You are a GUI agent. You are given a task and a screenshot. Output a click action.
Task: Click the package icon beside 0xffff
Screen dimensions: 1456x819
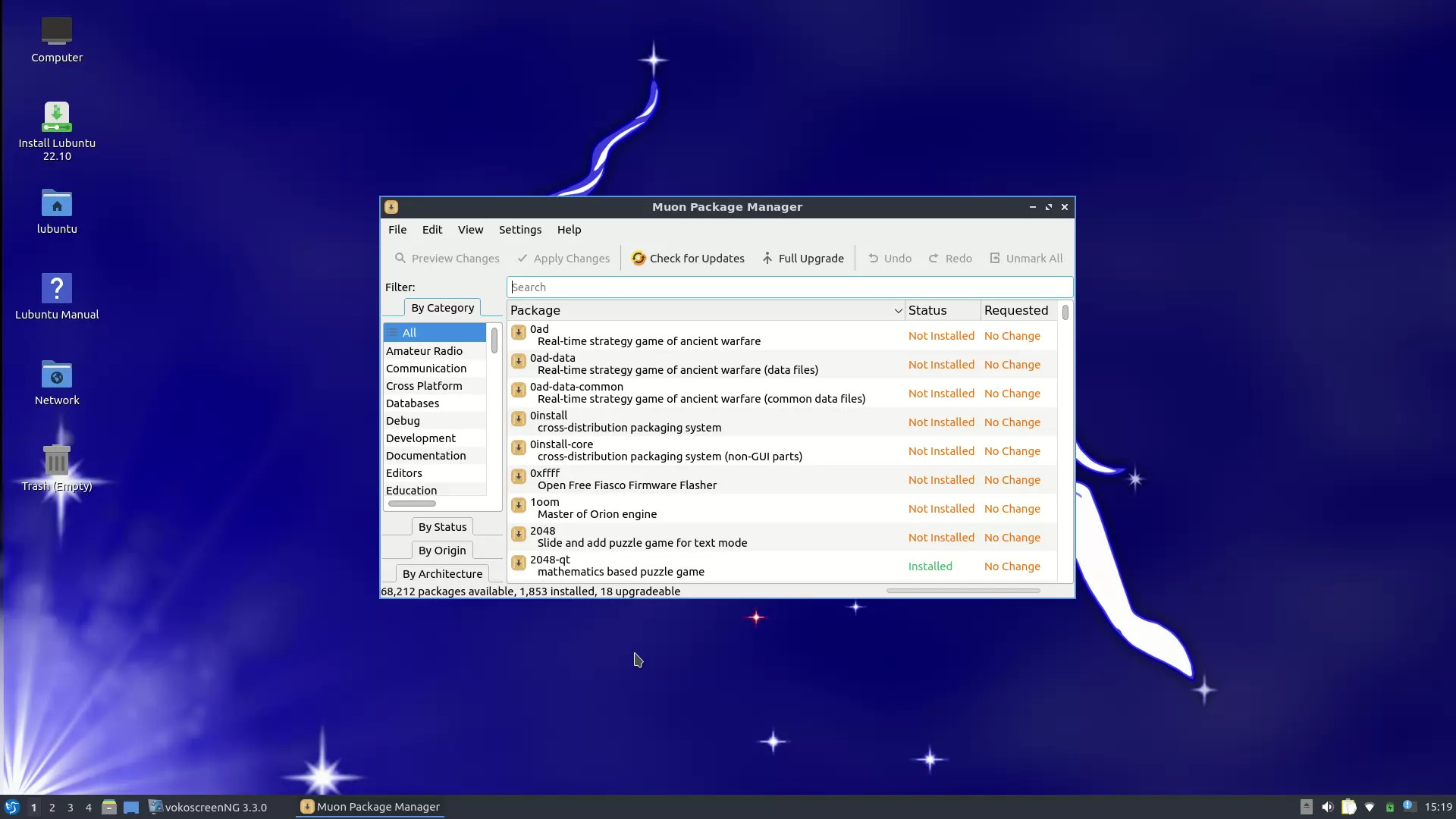coord(519,476)
